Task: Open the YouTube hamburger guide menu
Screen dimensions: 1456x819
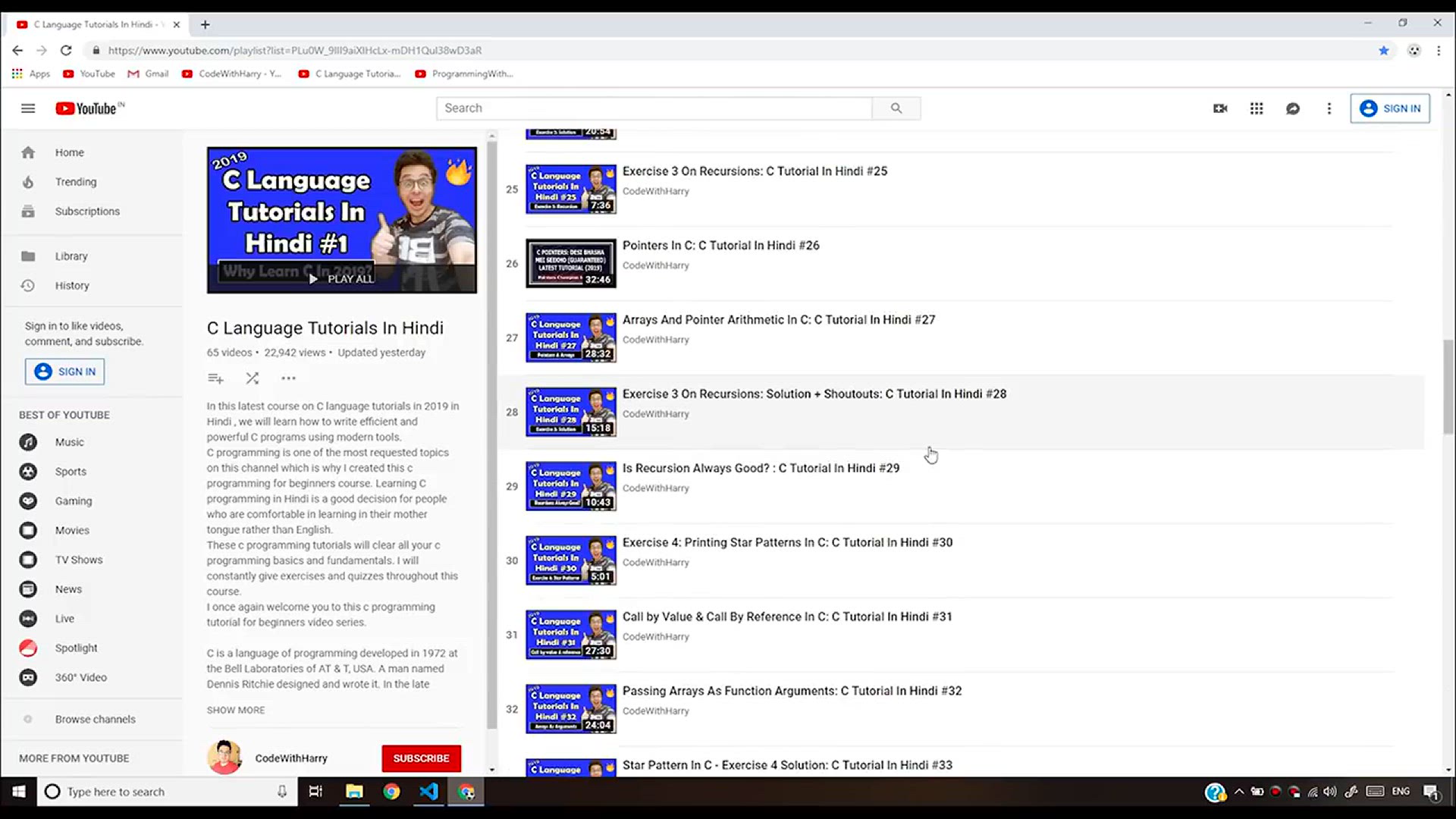Action: [x=28, y=108]
